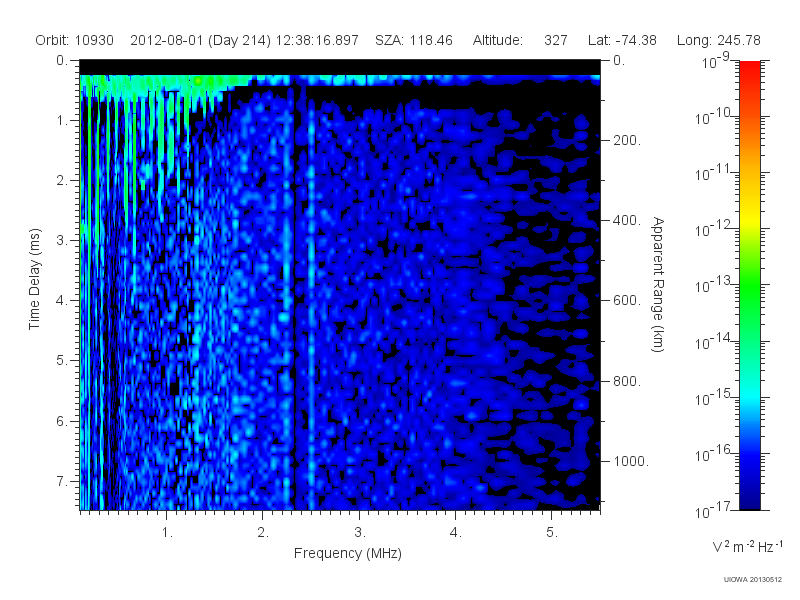Click the Long: 245.78 text

pyautogui.click(x=718, y=40)
